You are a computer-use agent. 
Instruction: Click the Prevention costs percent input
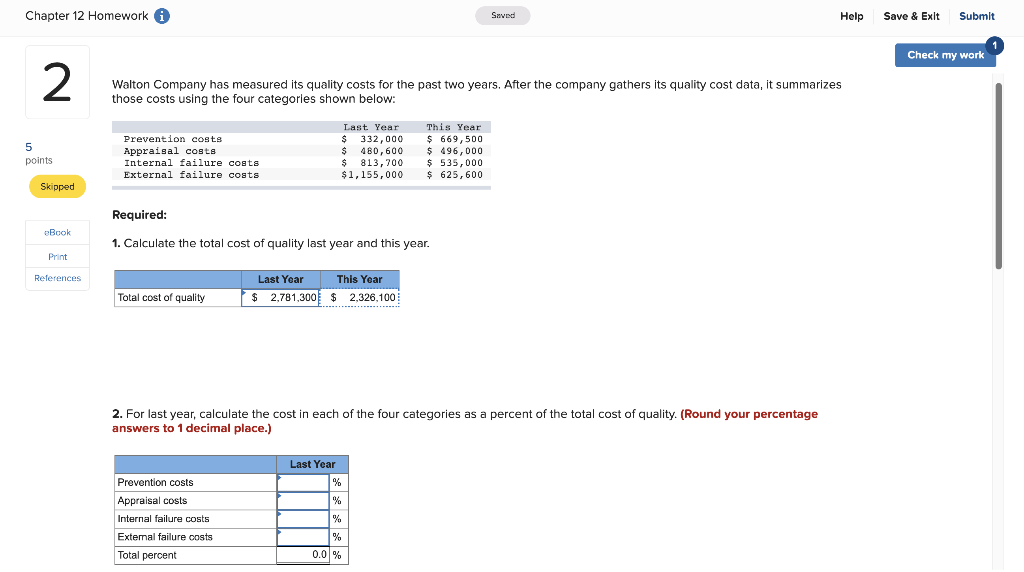click(x=303, y=483)
